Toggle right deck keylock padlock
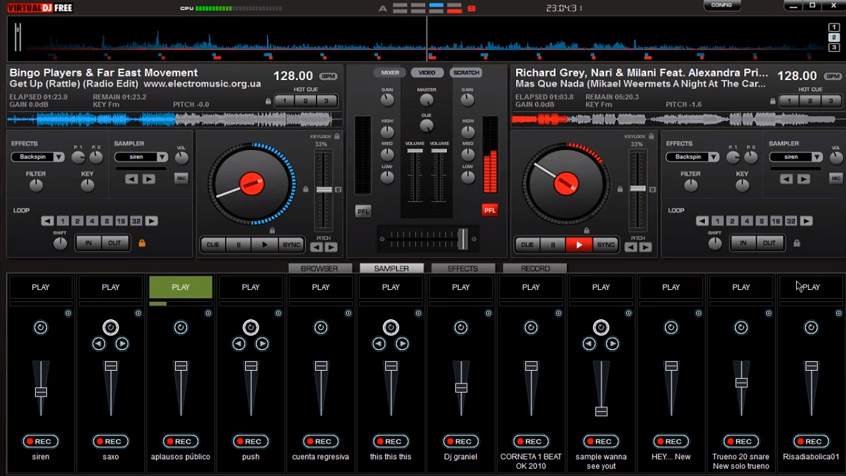 point(651,137)
